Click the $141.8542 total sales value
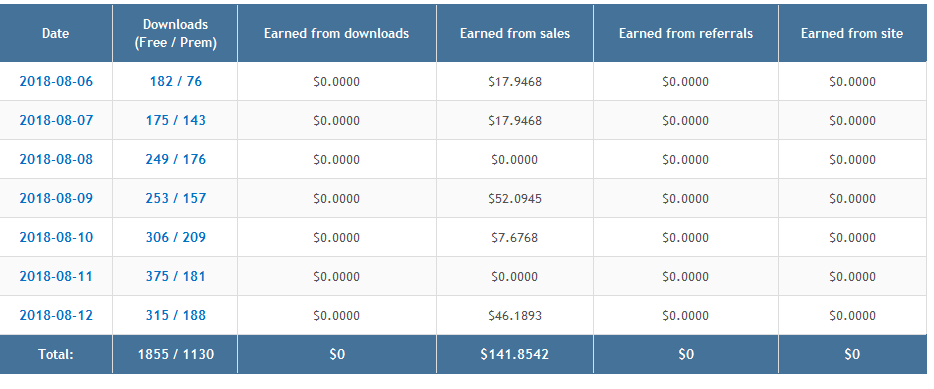 (515, 354)
